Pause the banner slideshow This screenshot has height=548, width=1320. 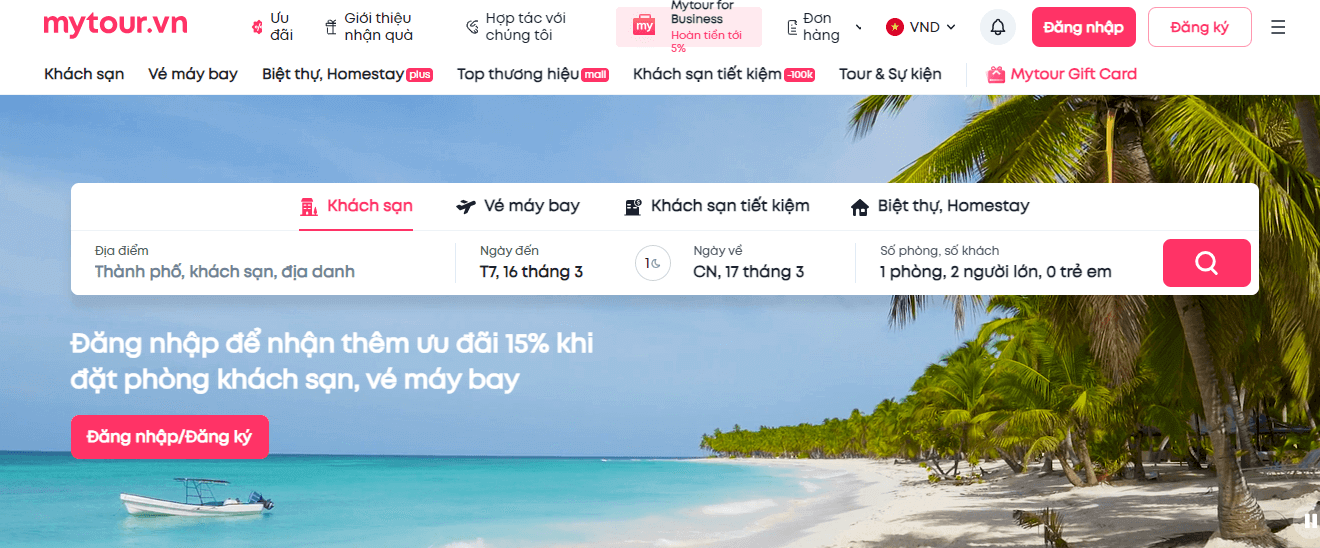(x=1310, y=519)
